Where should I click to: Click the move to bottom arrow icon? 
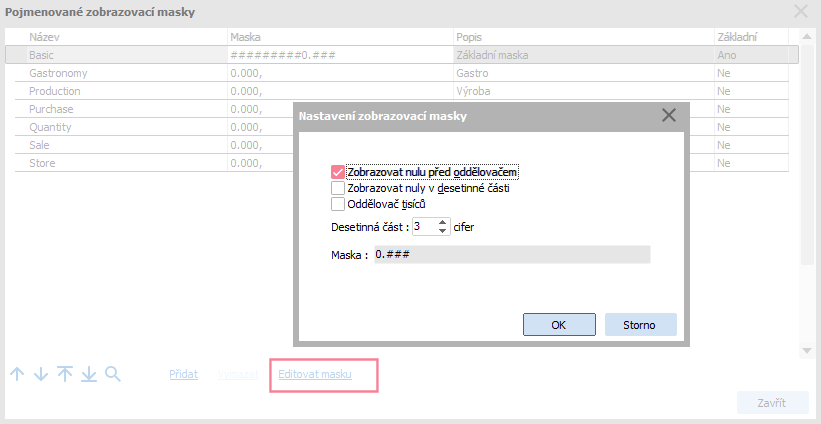[89, 374]
